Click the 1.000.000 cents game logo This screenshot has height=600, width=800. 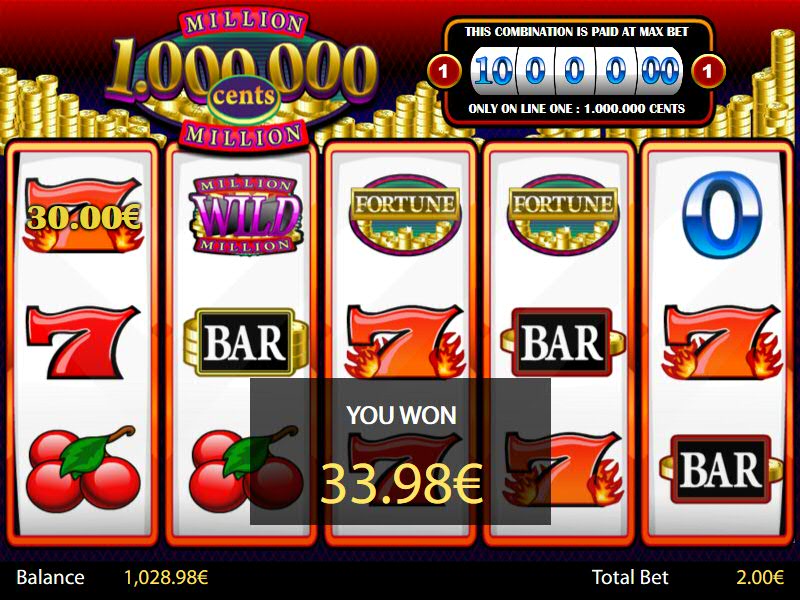(x=243, y=79)
